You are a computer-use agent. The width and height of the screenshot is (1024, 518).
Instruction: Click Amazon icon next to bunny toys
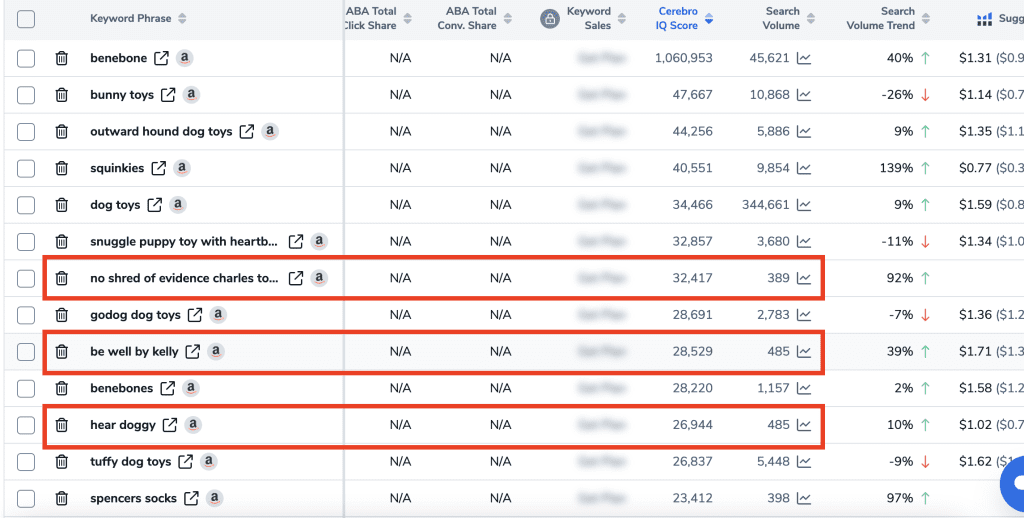point(191,95)
